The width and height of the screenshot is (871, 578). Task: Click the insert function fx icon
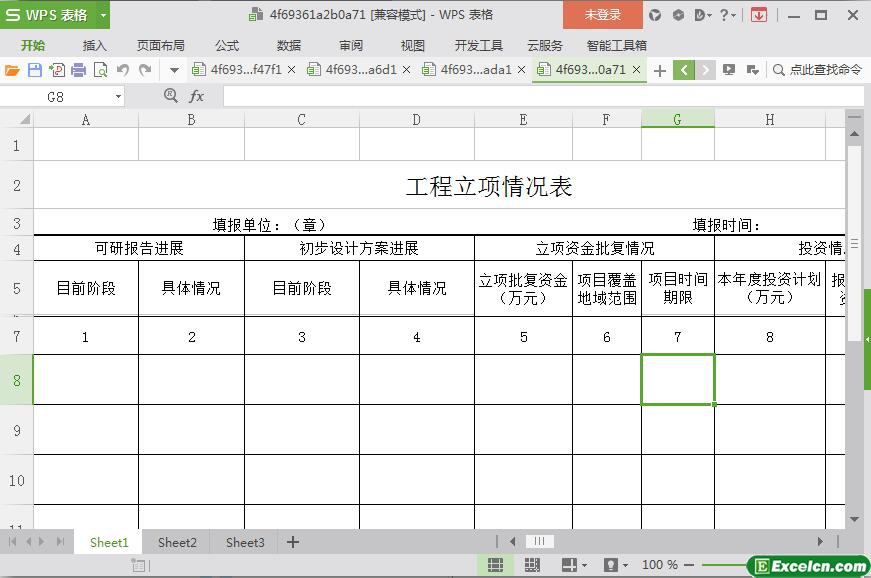click(x=197, y=96)
